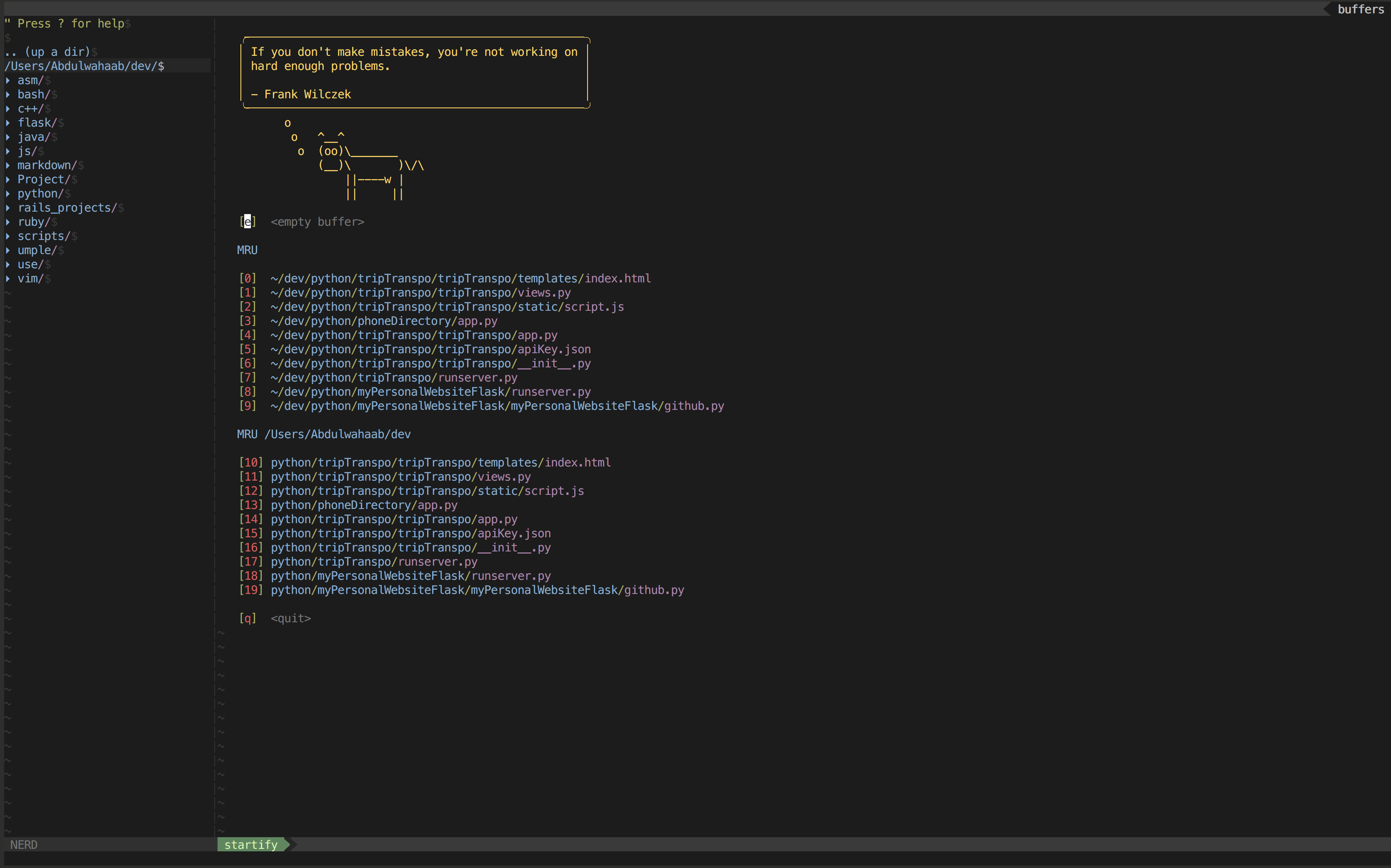Click empty buffer placeholder option

coord(317,221)
